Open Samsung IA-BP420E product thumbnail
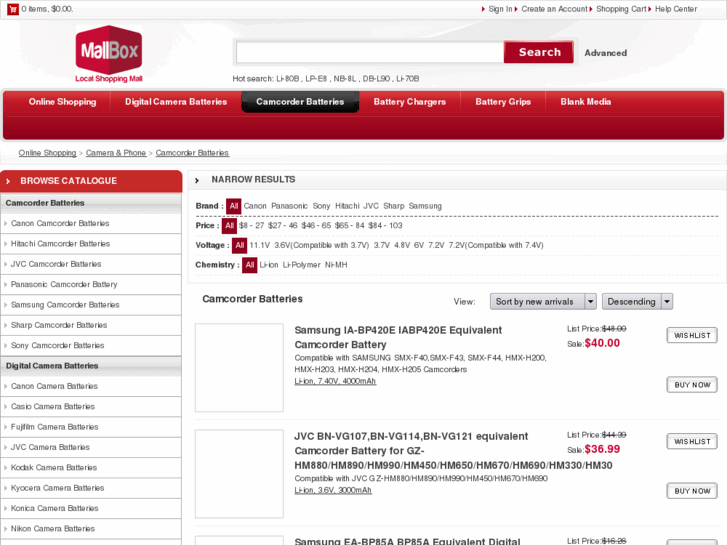 (239, 367)
